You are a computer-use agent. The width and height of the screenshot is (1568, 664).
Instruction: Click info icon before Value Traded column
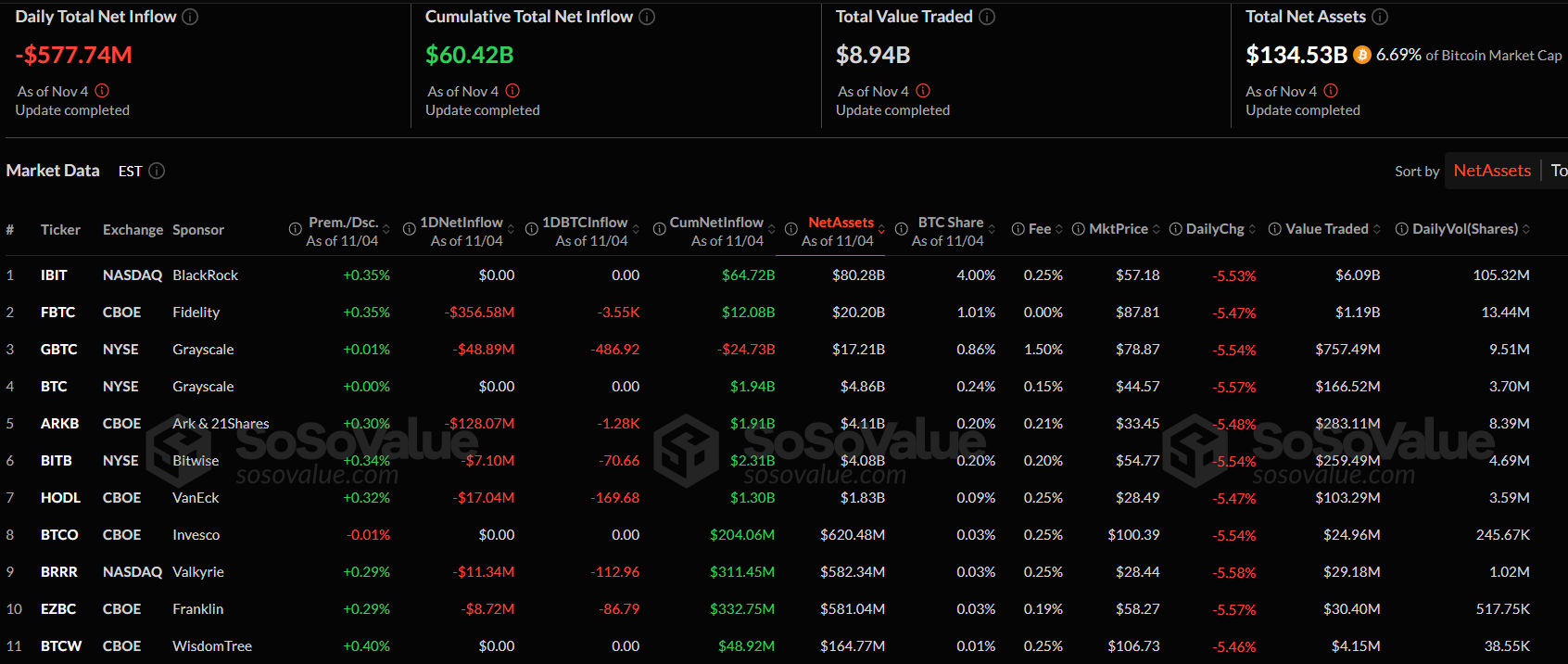pos(1274,229)
